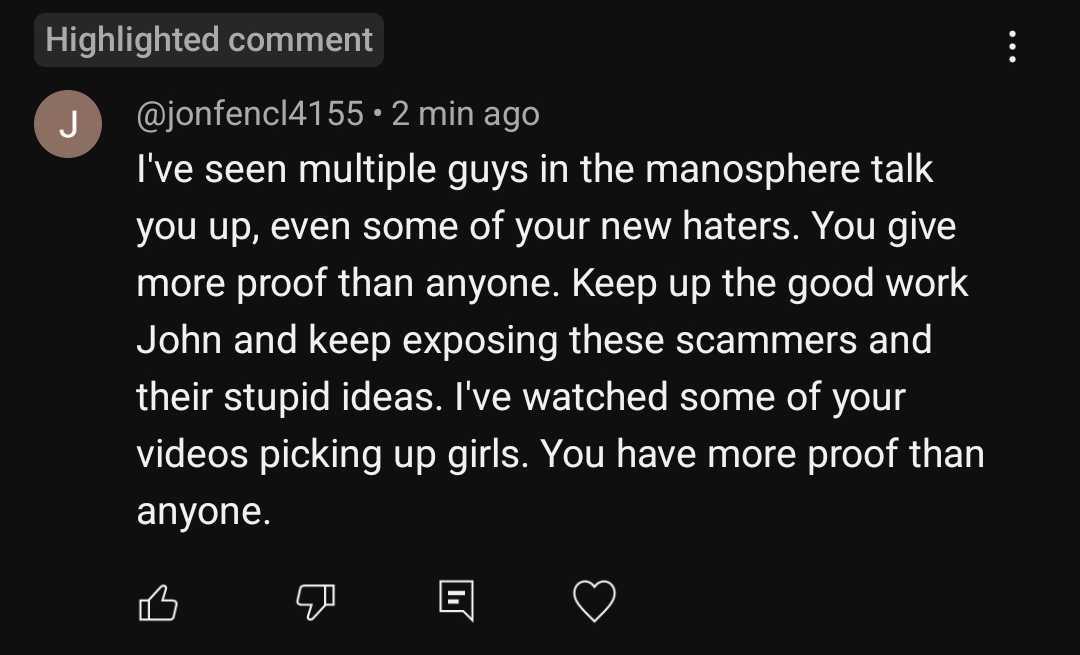Visit the @jonfencl4155 channel link

coord(250,114)
